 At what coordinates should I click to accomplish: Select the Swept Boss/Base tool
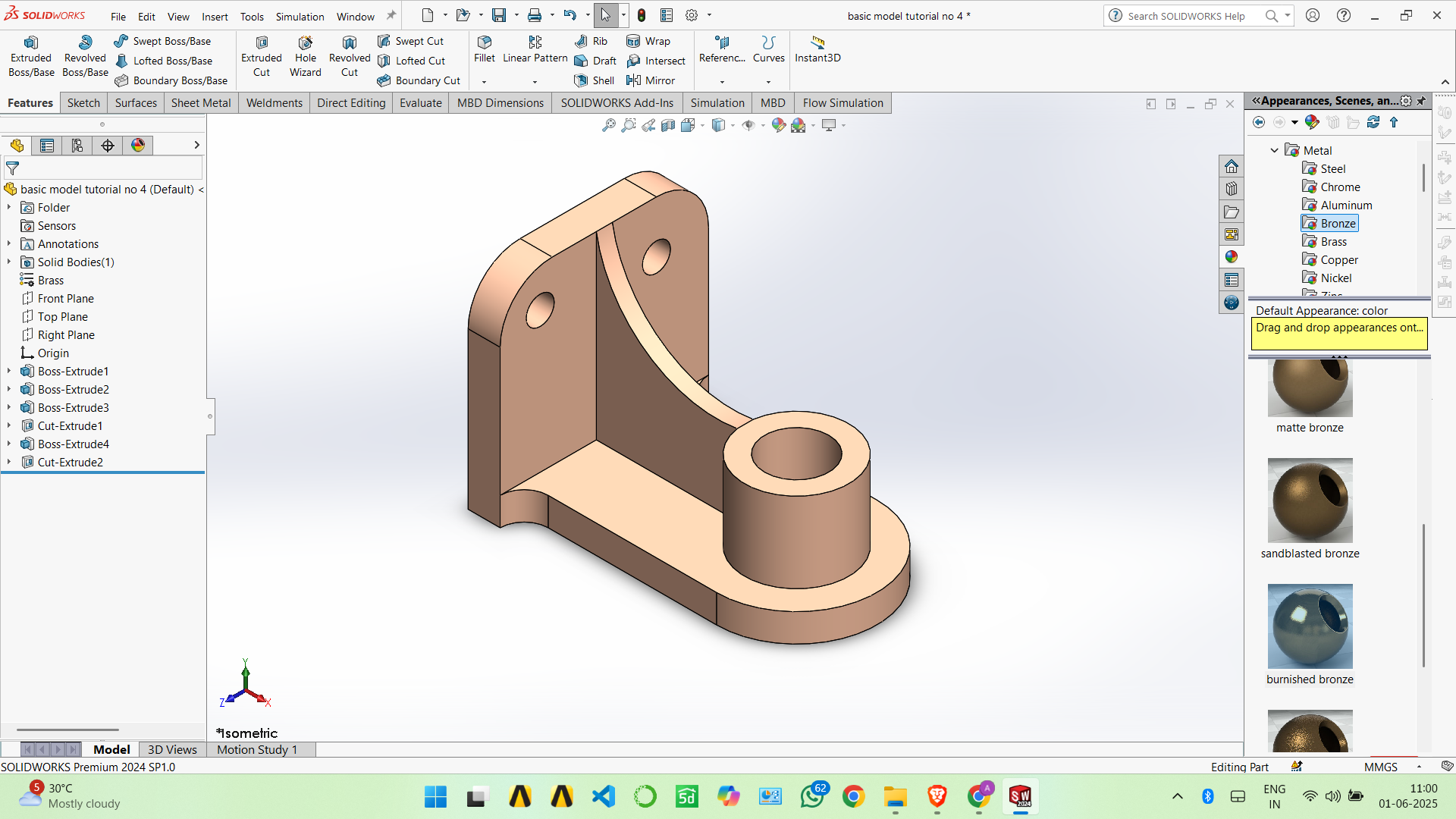[x=162, y=41]
